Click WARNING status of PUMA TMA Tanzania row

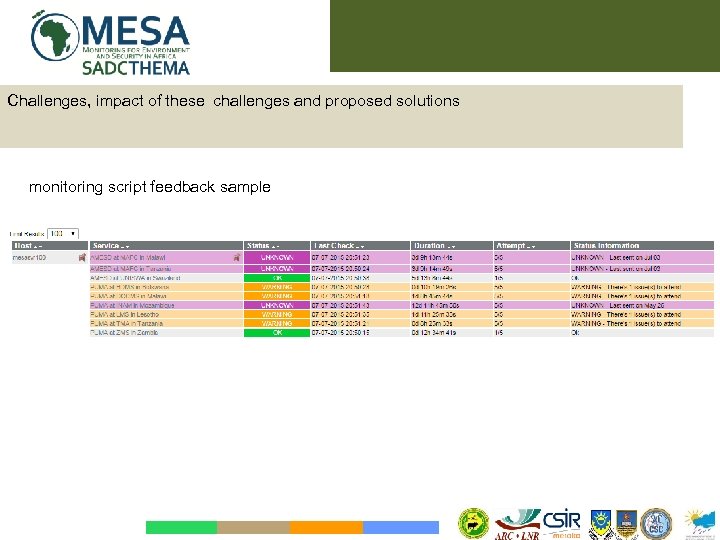277,323
